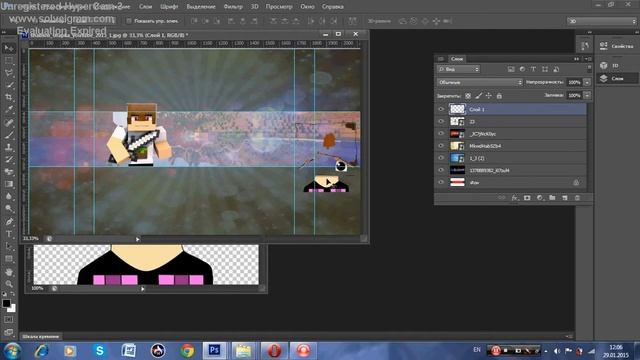Open the Свойства panel button
The image size is (640, 360).
[616, 46]
